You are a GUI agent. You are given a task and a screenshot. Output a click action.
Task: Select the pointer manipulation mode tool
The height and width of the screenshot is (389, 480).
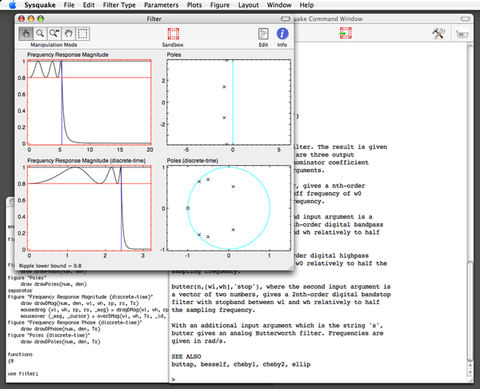click(26, 34)
